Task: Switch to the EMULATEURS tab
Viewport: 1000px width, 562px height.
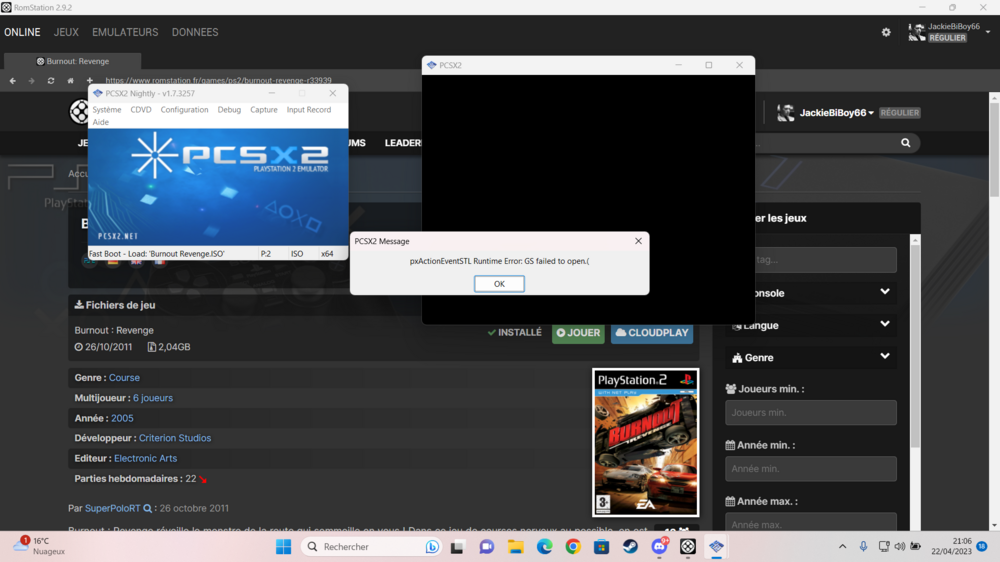Action: pos(125,32)
